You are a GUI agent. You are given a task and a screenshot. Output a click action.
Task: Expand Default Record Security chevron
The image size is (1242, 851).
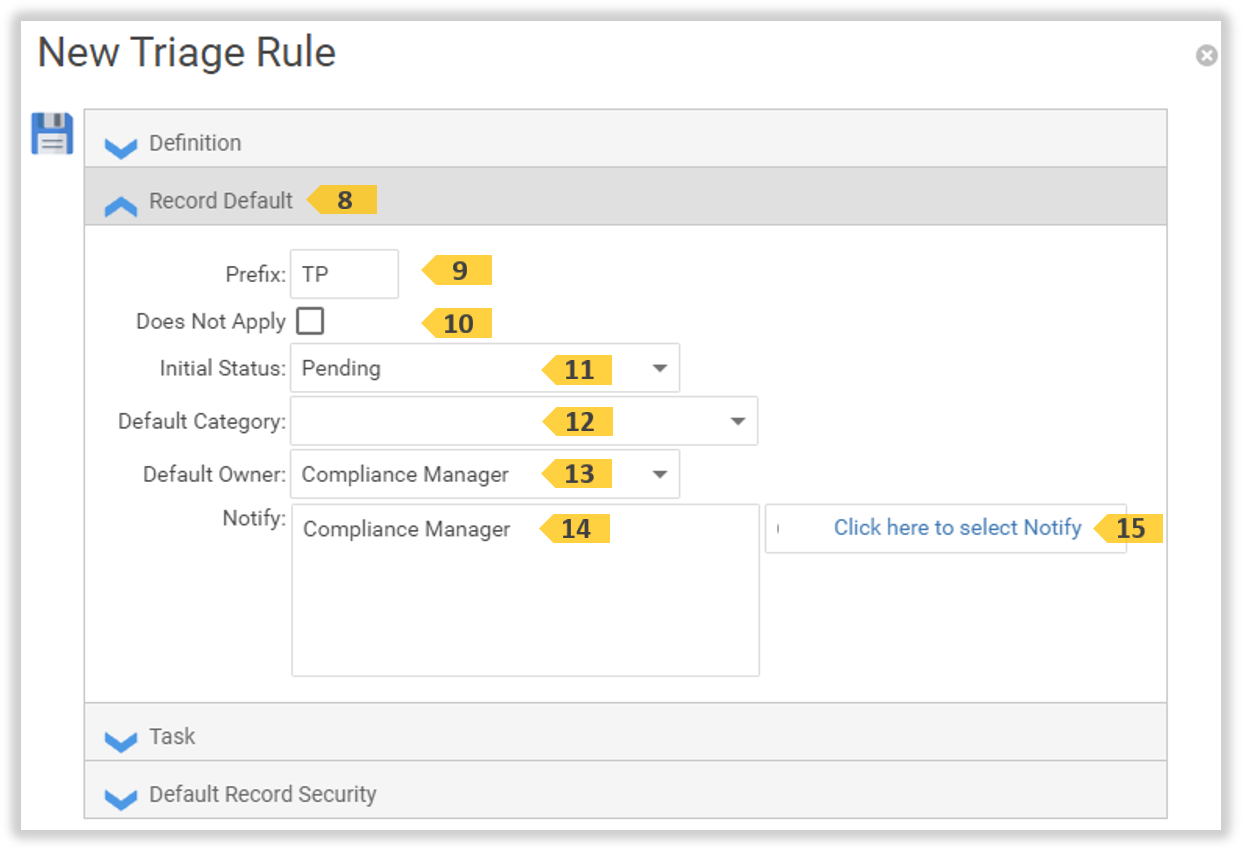[x=121, y=799]
